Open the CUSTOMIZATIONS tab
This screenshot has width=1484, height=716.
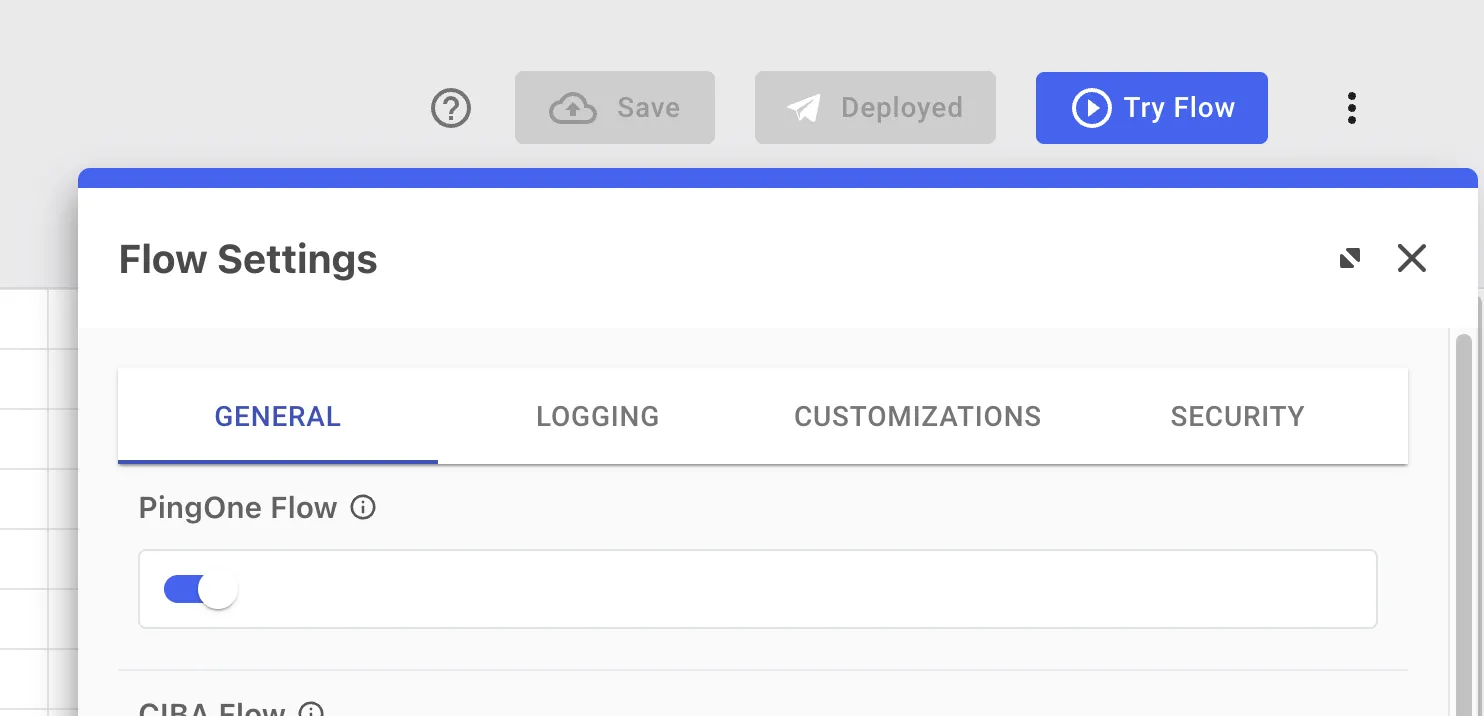point(918,416)
